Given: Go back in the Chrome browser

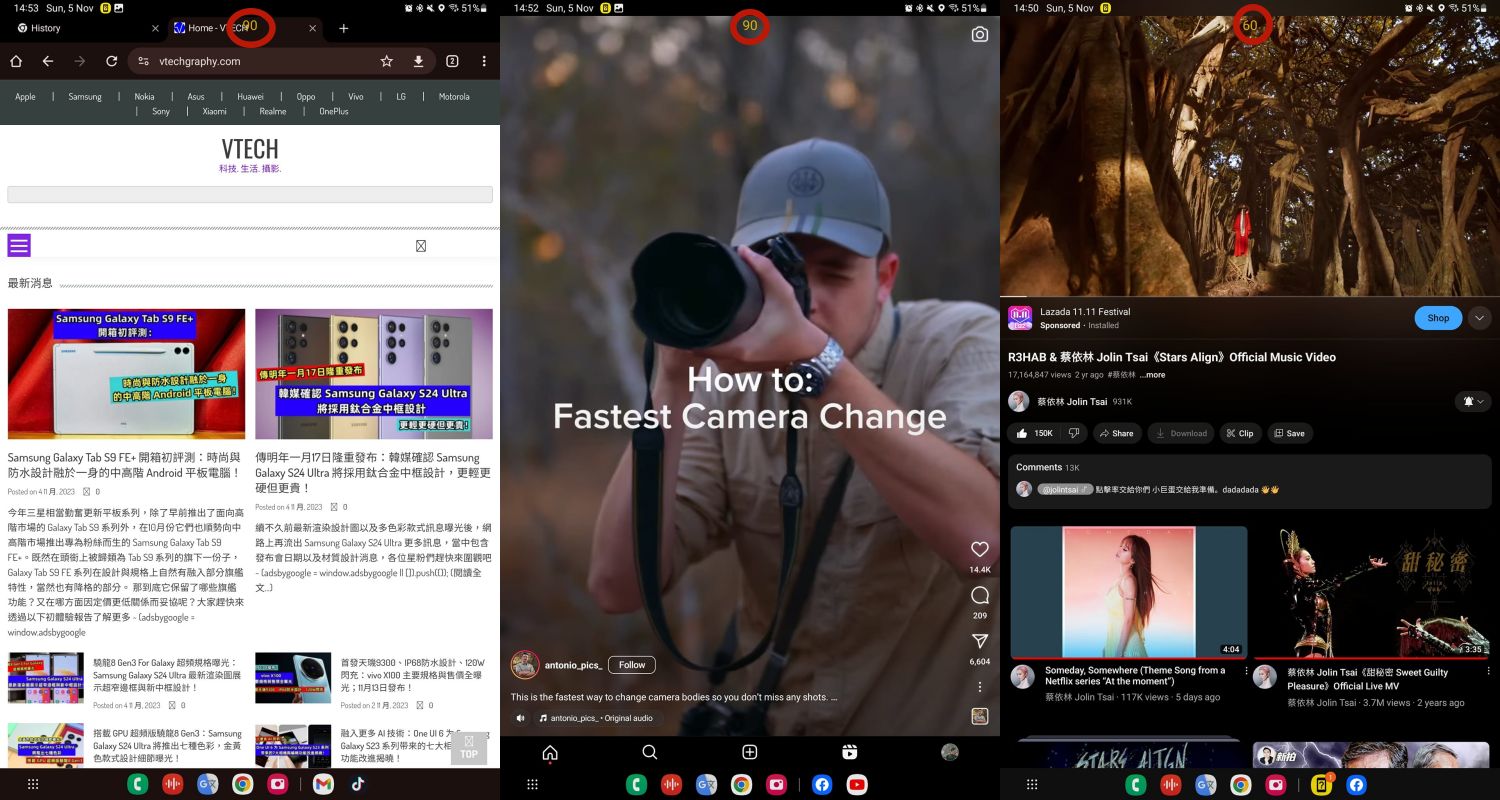Looking at the screenshot, I should (48, 61).
